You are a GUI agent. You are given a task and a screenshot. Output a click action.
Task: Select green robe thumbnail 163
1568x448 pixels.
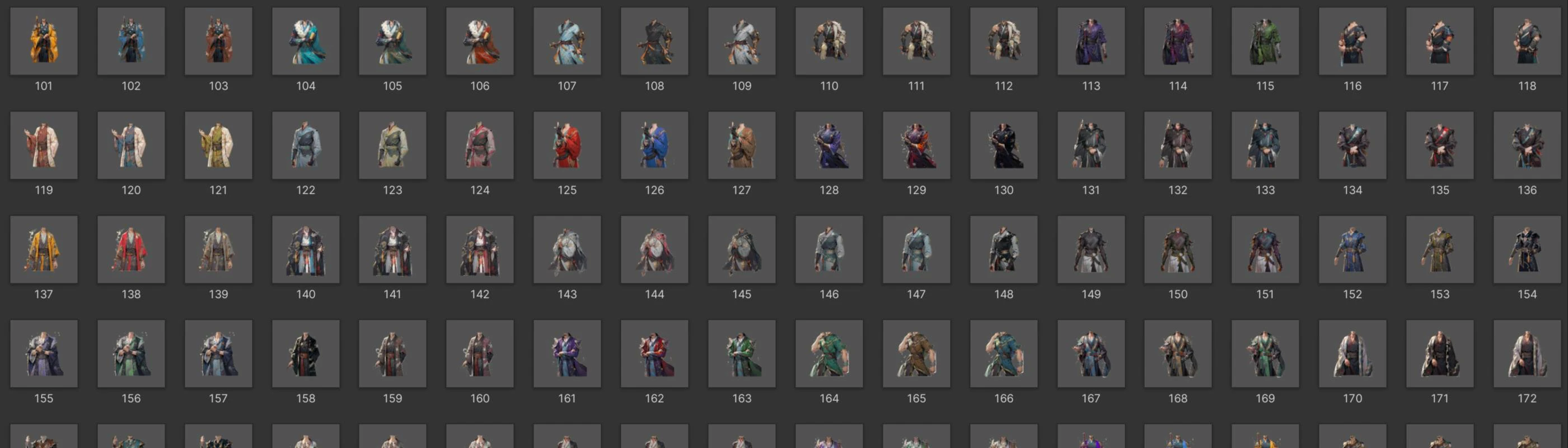(741, 354)
